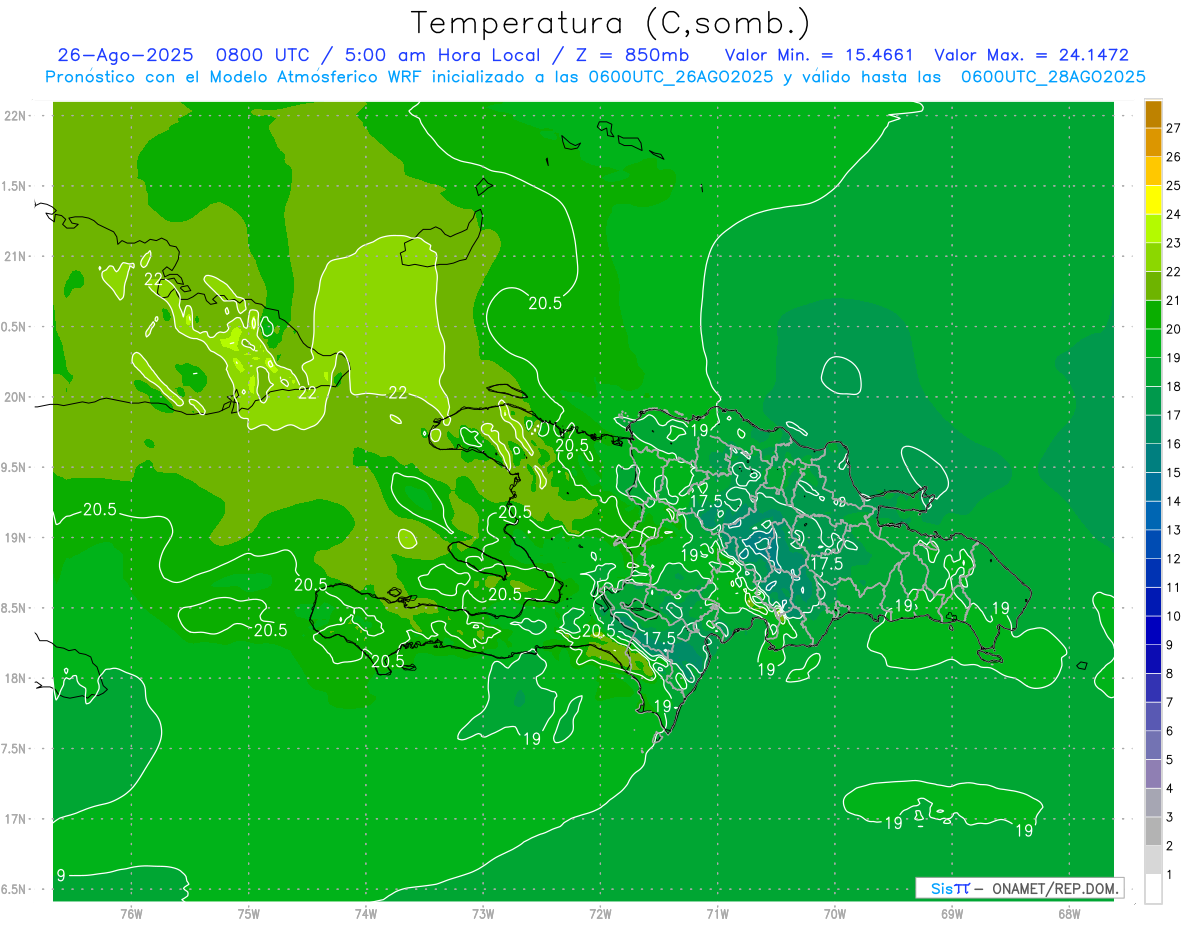Click the dark orange swatch above 27
Screen dimensions: 1200x927
click(x=1153, y=114)
